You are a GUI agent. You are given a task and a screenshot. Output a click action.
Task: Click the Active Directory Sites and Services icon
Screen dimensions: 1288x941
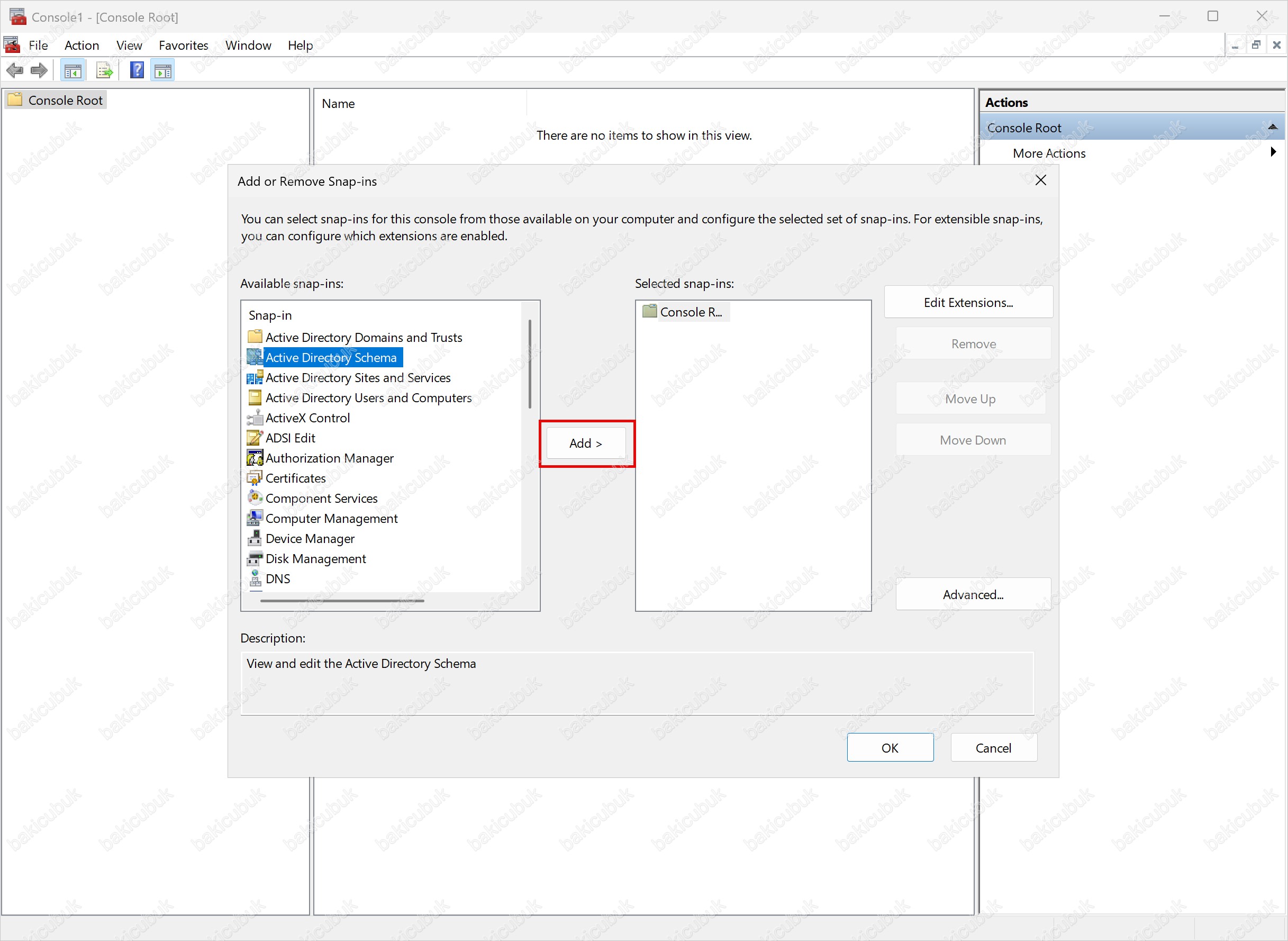pos(255,377)
